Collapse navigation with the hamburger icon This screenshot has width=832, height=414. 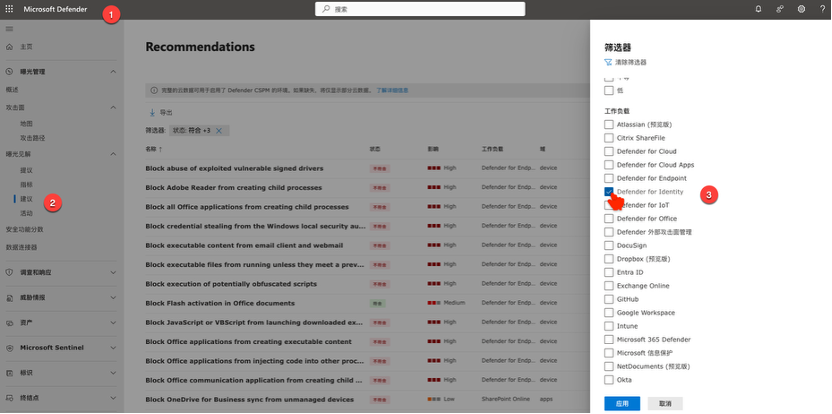(x=9, y=28)
